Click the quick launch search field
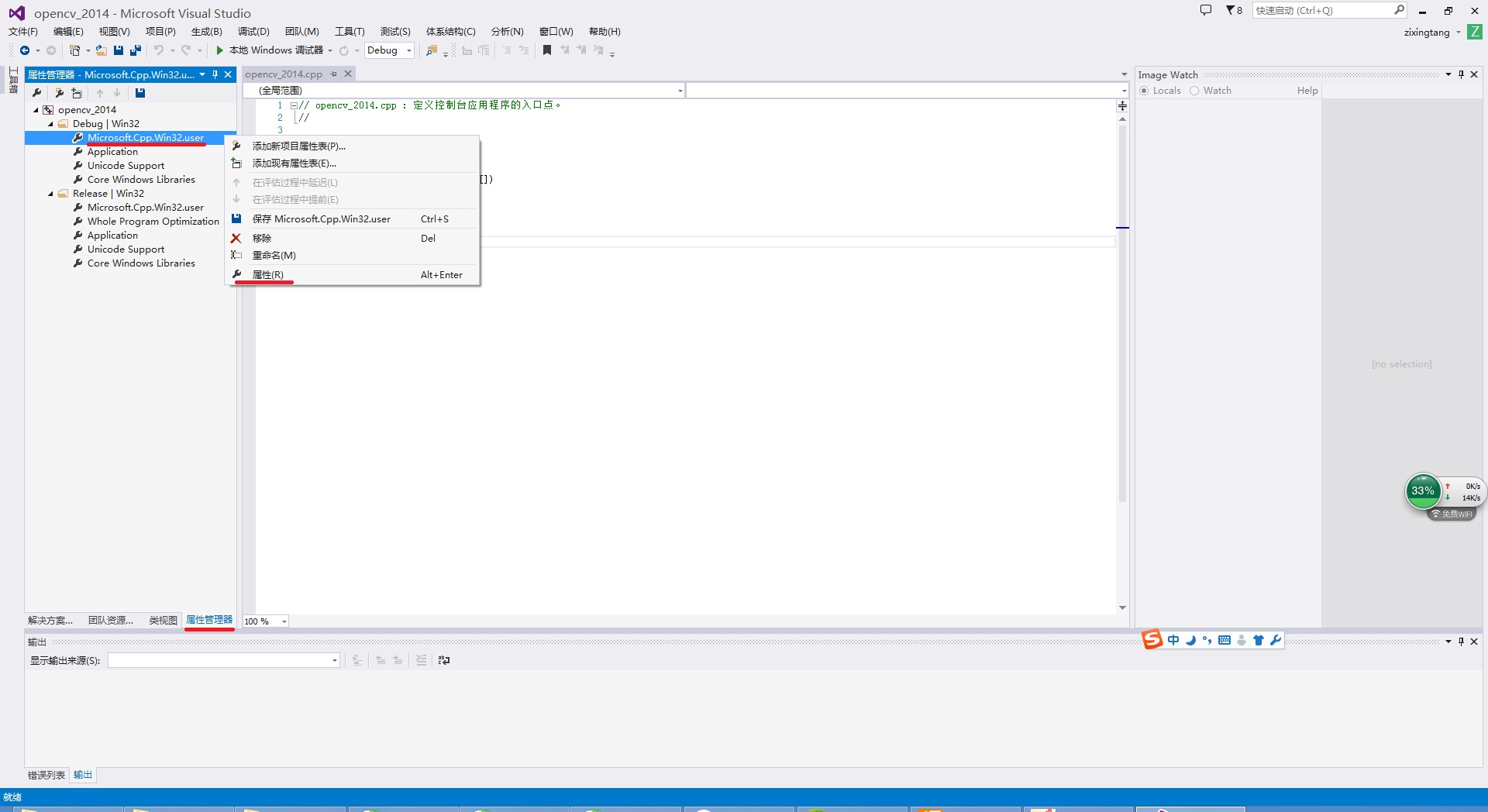The height and width of the screenshot is (812, 1488). coord(1321,10)
